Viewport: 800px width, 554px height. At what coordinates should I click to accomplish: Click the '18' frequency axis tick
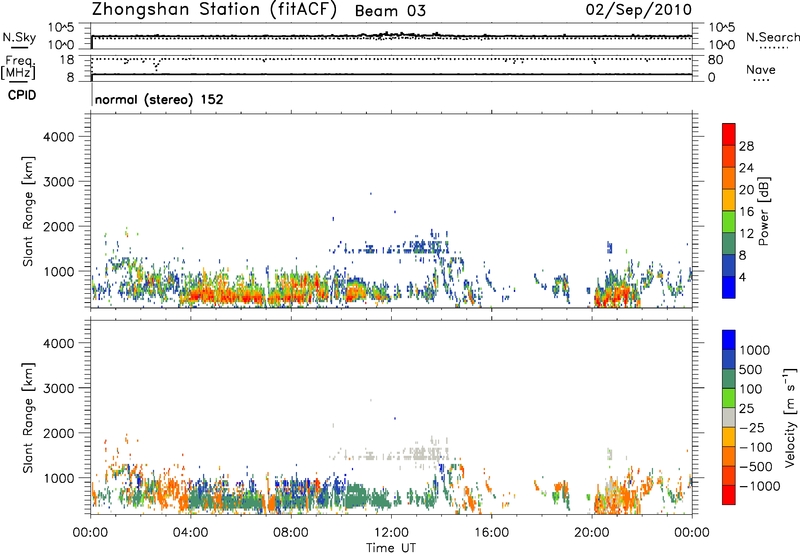click(x=67, y=60)
